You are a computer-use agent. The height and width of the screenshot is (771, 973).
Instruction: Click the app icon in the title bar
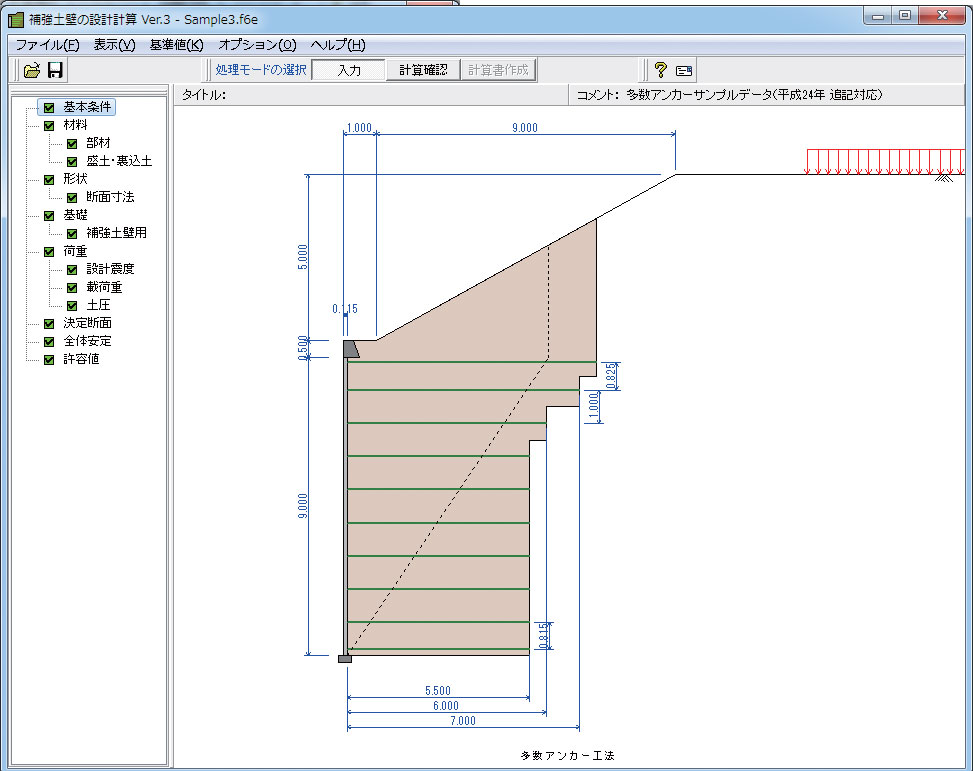tap(16, 19)
